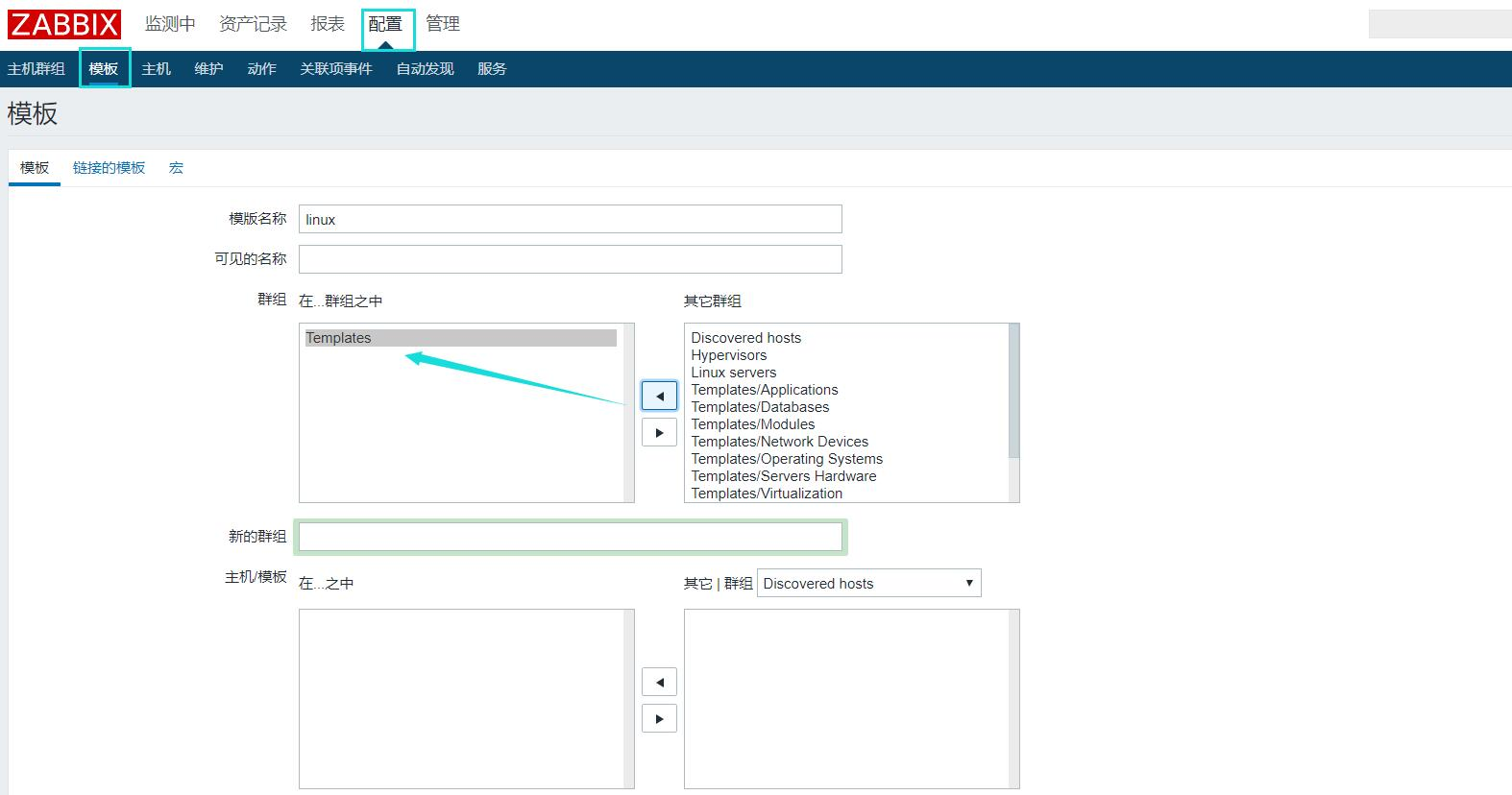This screenshot has width=1512, height=795.
Task: Go to 主机群组 submenu
Action: (x=37, y=69)
